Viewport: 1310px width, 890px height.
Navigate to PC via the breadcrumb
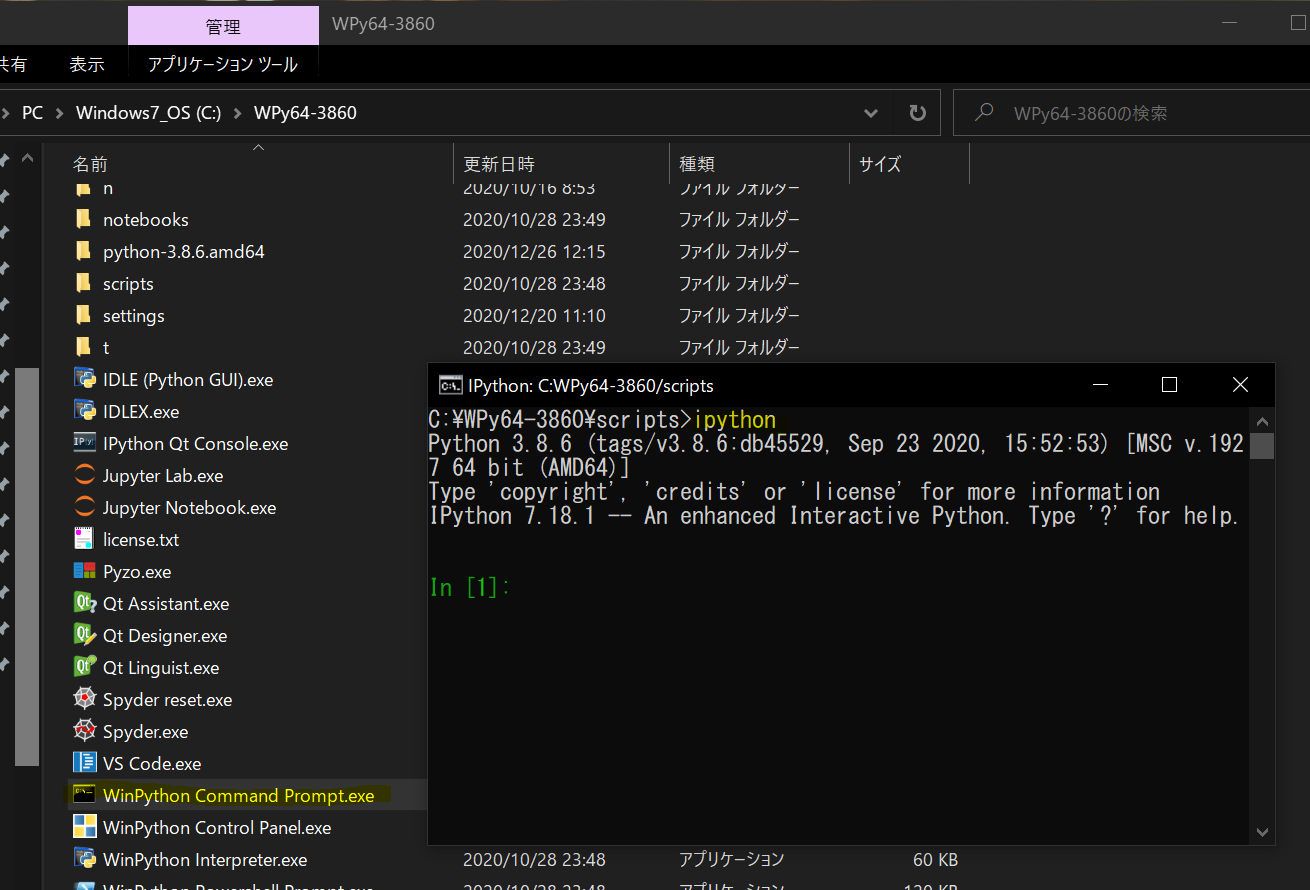(31, 113)
